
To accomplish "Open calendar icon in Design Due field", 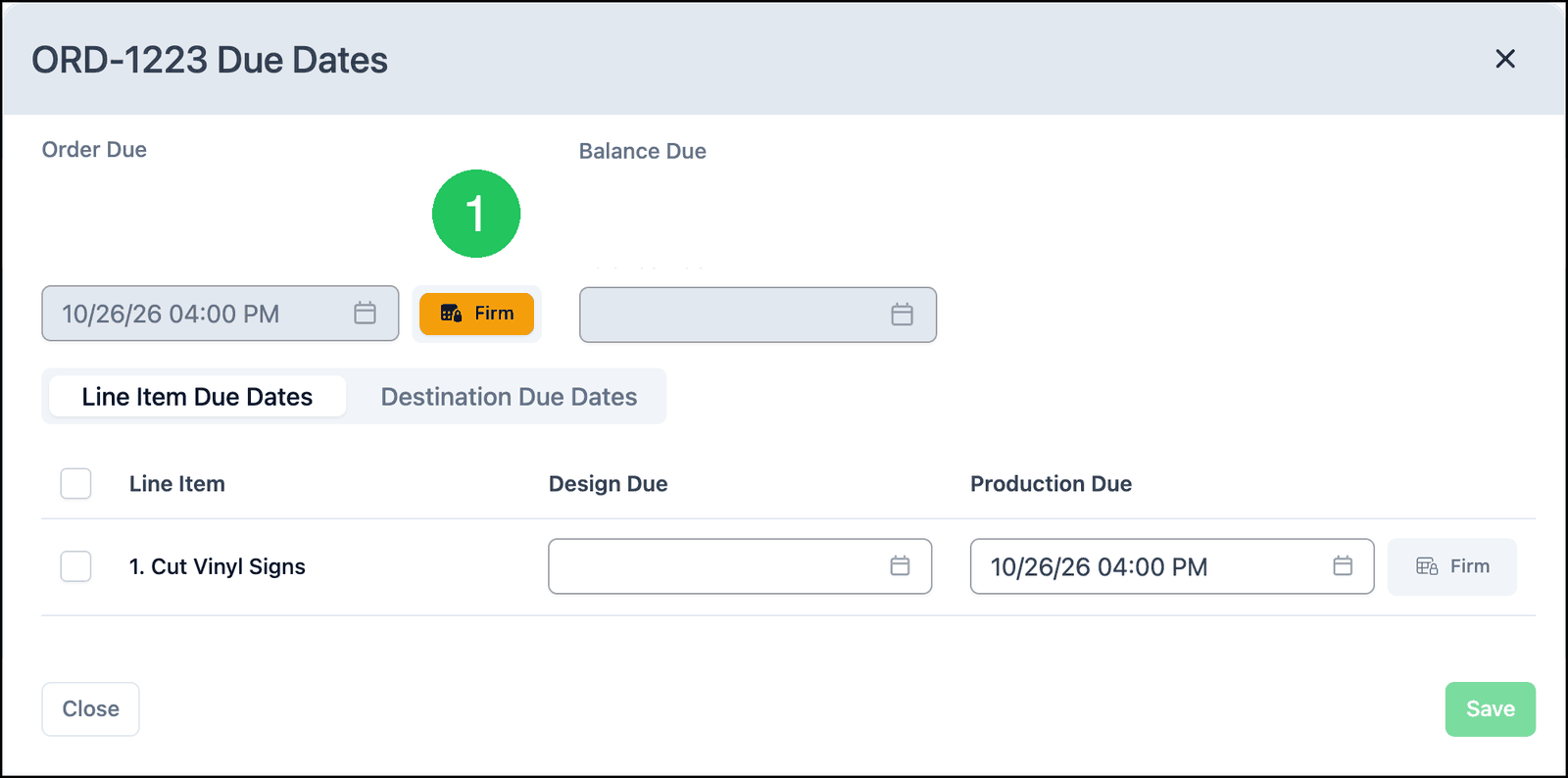I will click(900, 566).
